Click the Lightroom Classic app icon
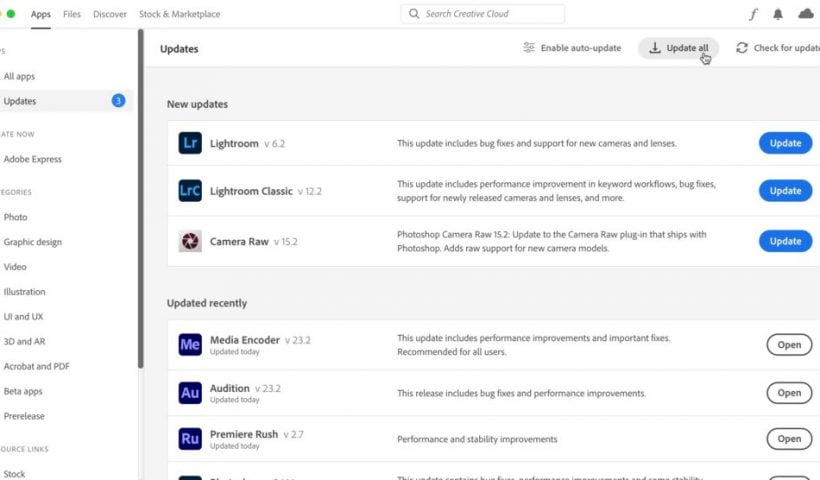The image size is (820, 480). pos(190,191)
